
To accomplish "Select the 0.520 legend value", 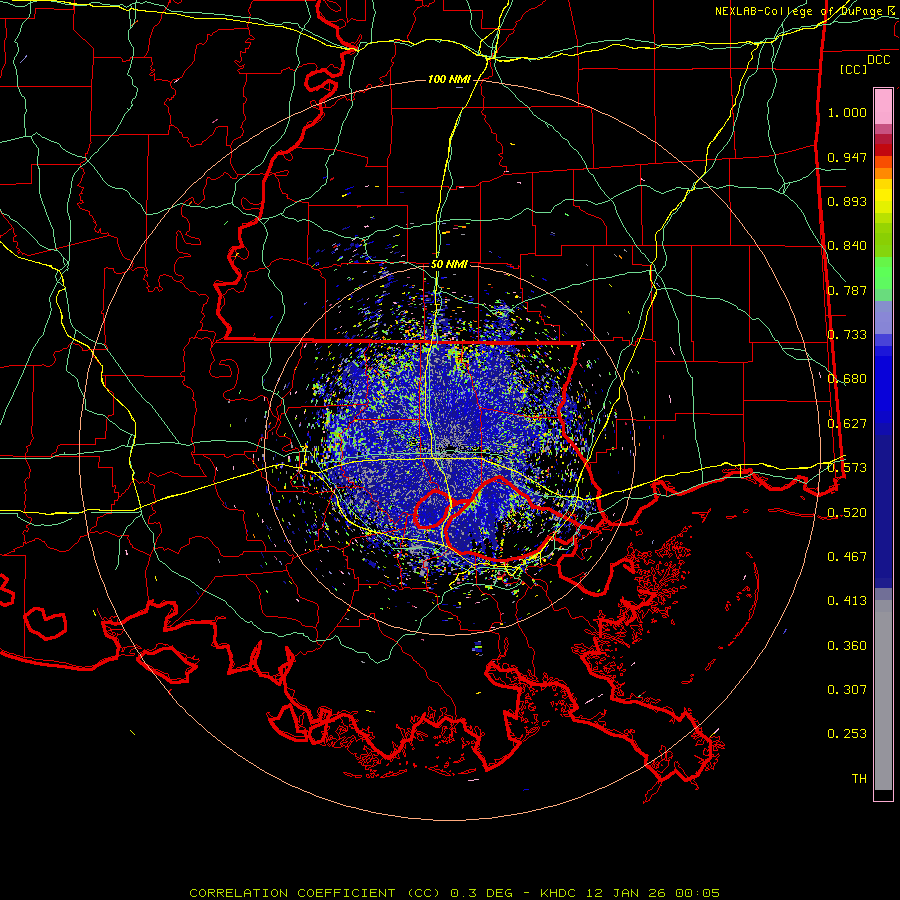I will [x=847, y=513].
